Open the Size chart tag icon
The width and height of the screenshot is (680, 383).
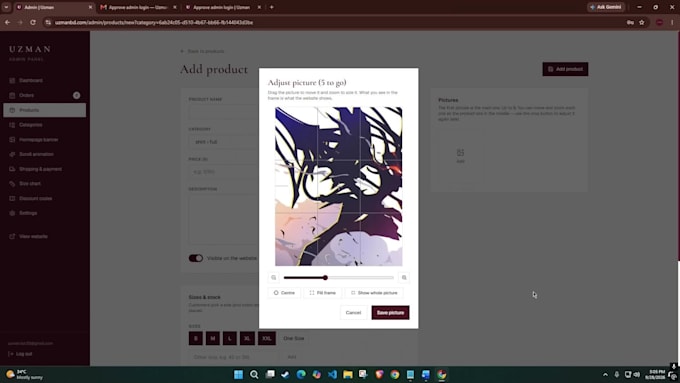click(12, 184)
